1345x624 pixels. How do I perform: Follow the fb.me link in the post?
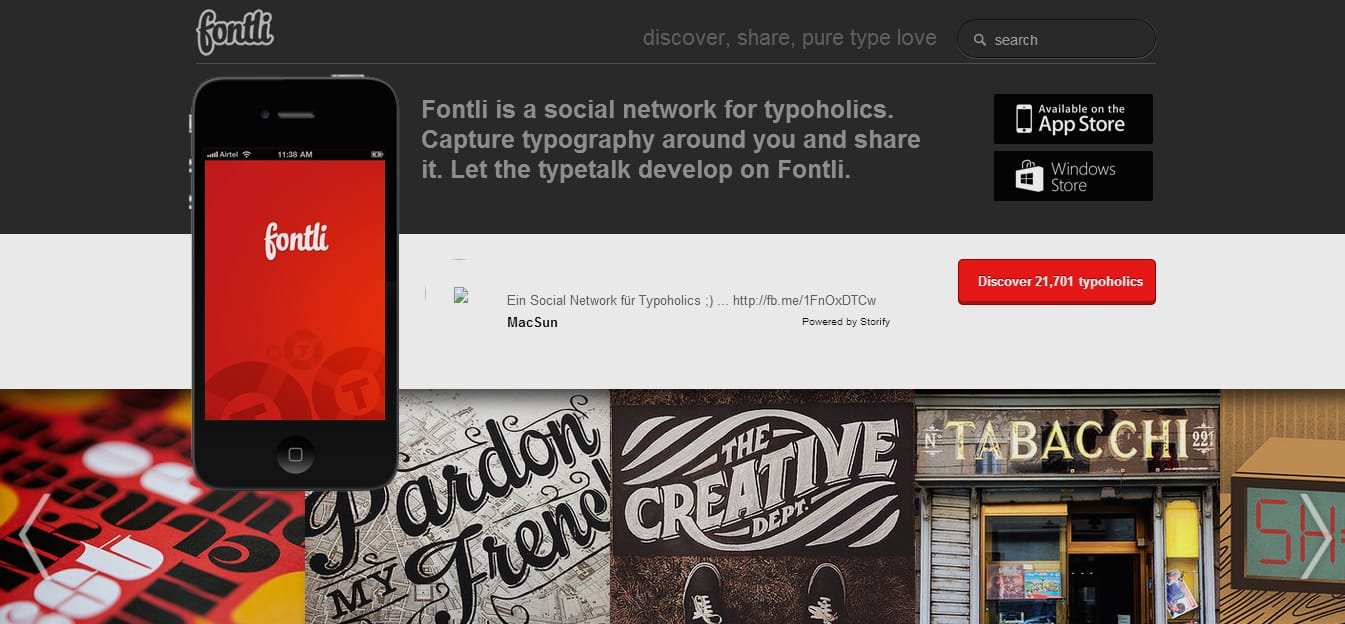[804, 300]
